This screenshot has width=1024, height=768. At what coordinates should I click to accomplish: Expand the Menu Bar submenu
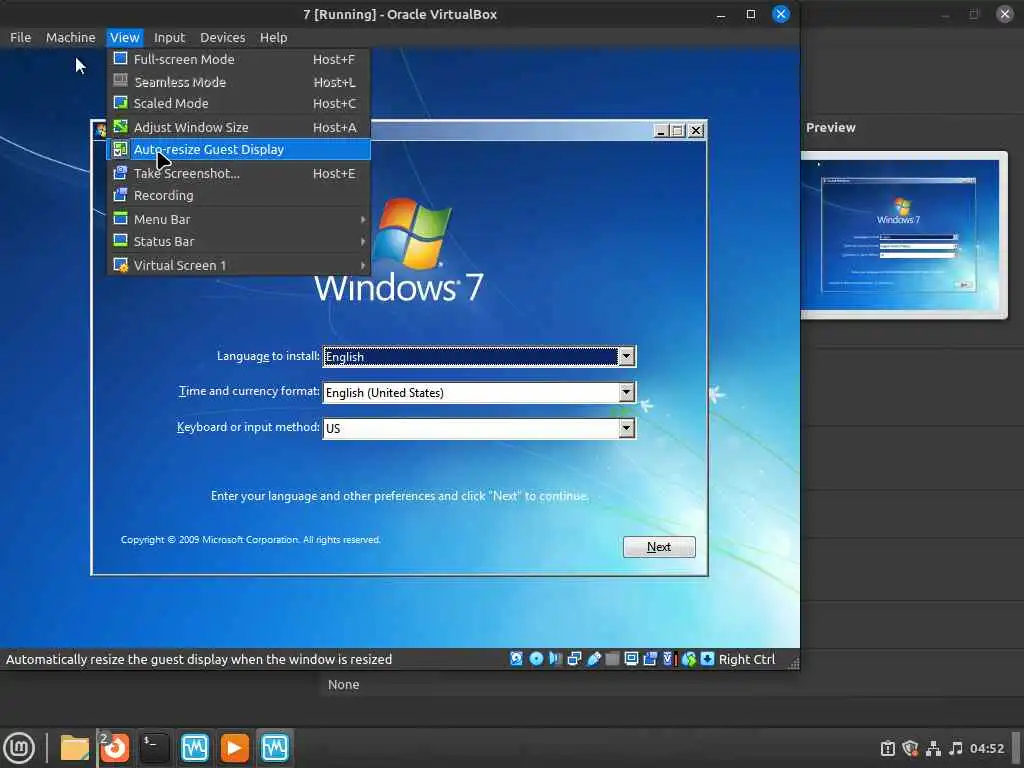pos(238,219)
